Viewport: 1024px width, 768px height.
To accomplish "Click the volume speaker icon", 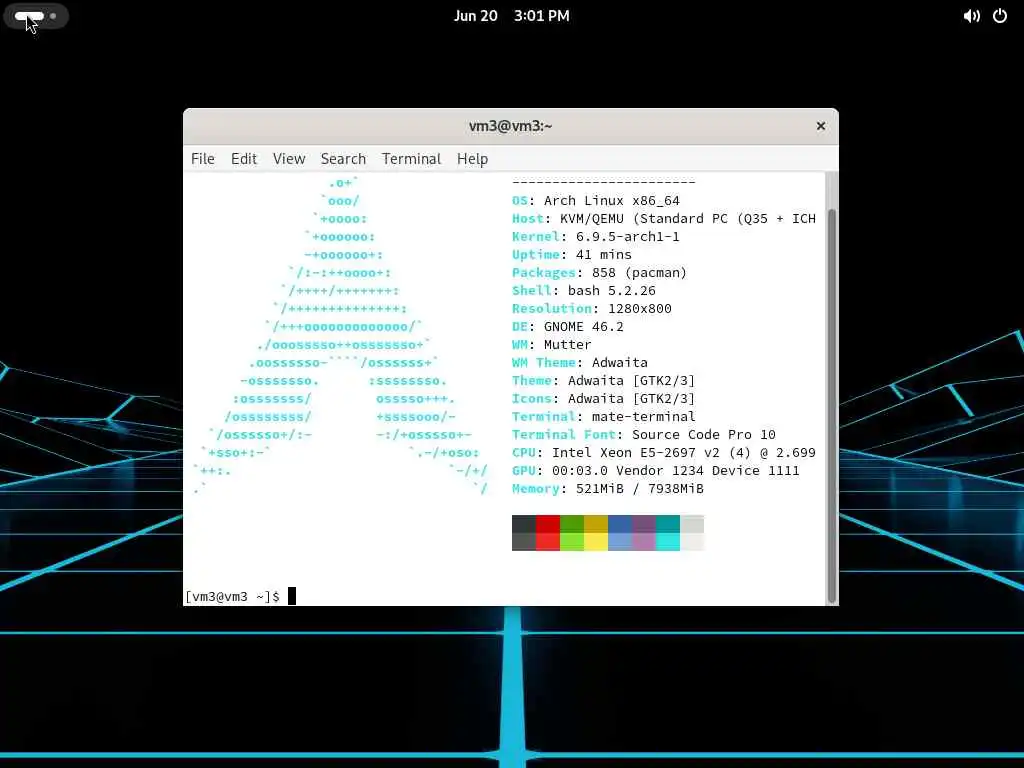I will (x=971, y=16).
